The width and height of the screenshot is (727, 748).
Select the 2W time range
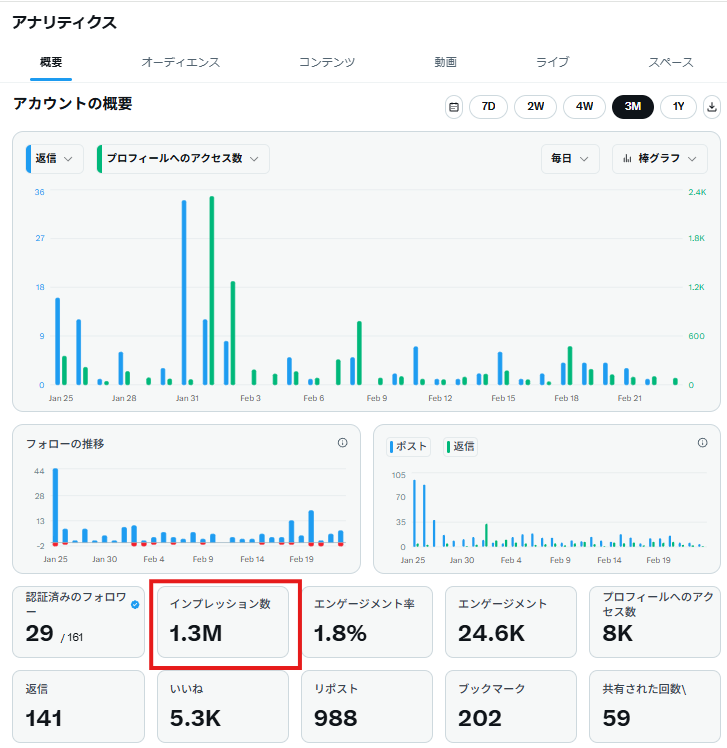pyautogui.click(x=535, y=106)
